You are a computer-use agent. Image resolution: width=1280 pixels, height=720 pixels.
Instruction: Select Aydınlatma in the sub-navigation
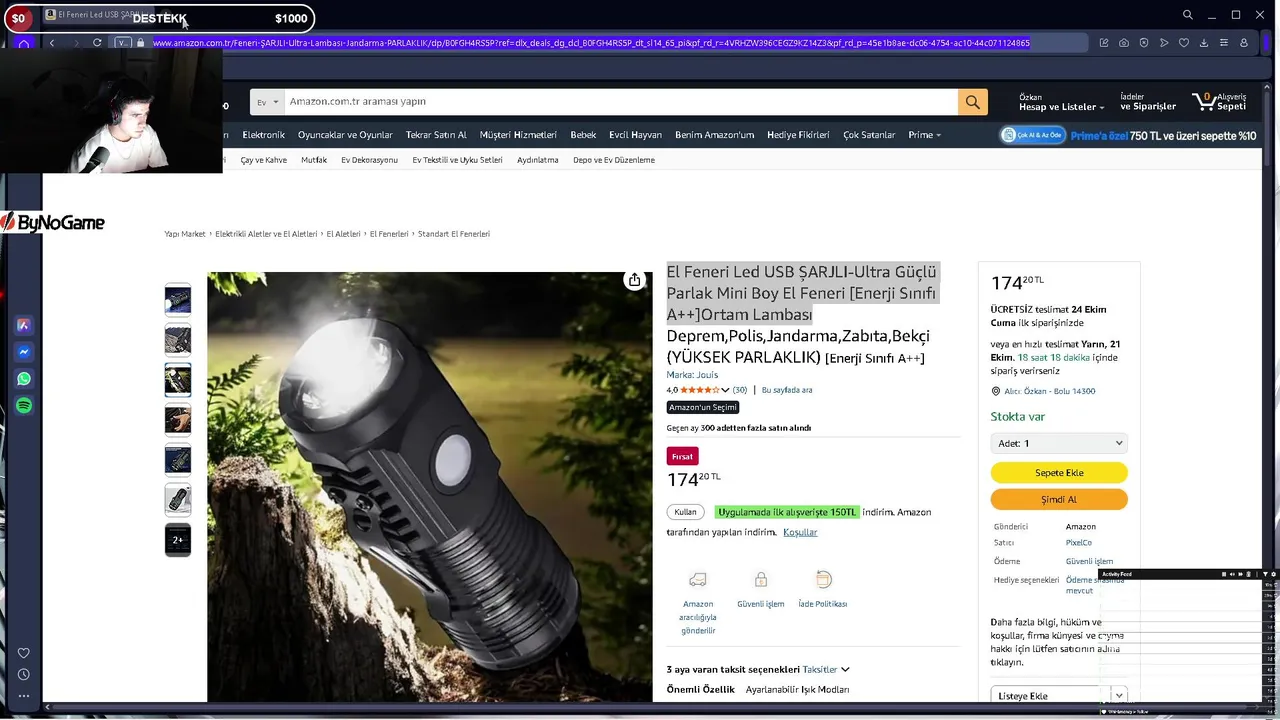coord(538,160)
